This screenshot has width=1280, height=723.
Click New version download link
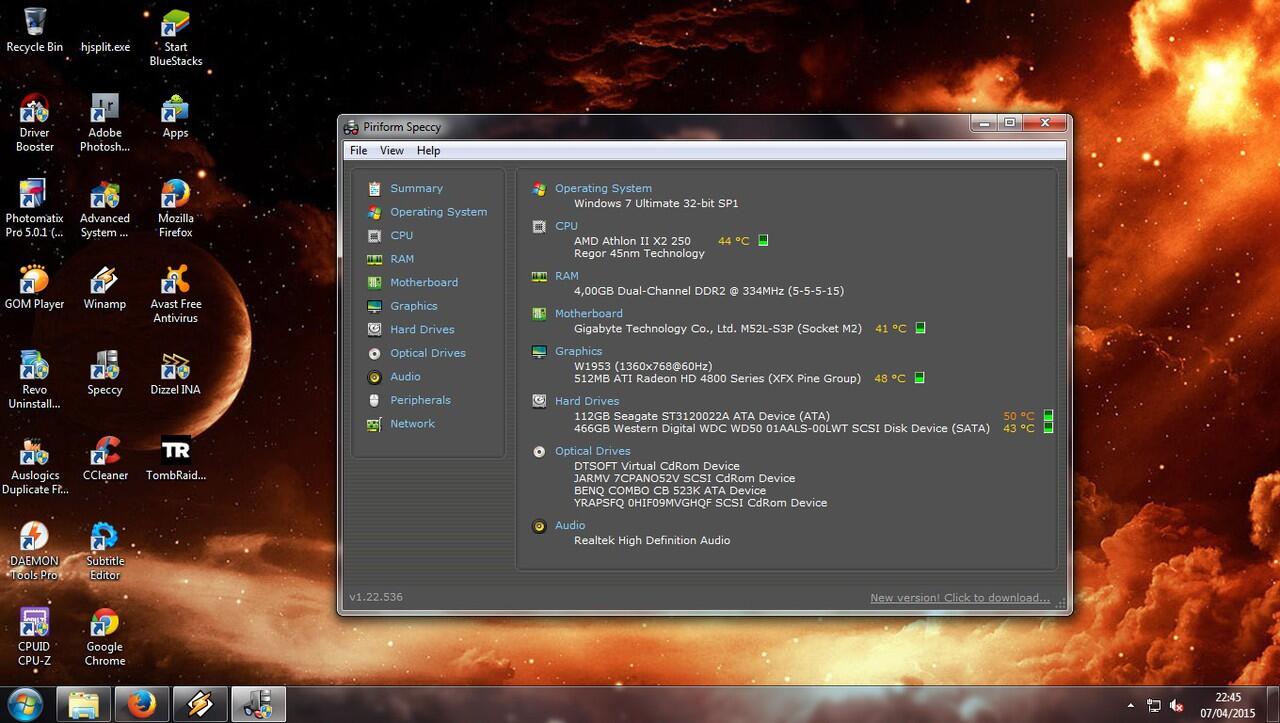(960, 598)
